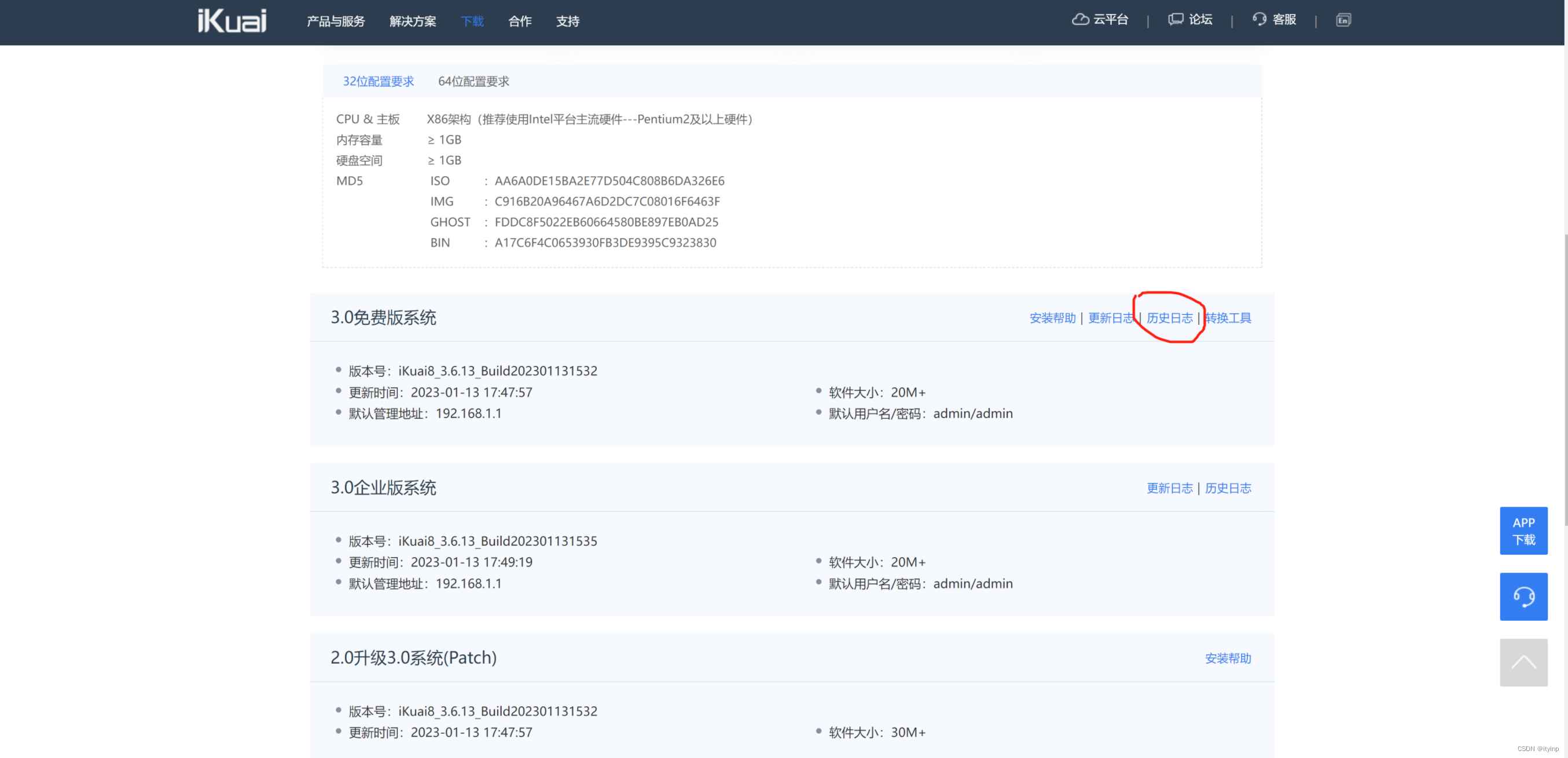Image resolution: width=1568 pixels, height=758 pixels.
Task: Open 更新日志 for 3.0免费版系统
Action: coord(1111,318)
